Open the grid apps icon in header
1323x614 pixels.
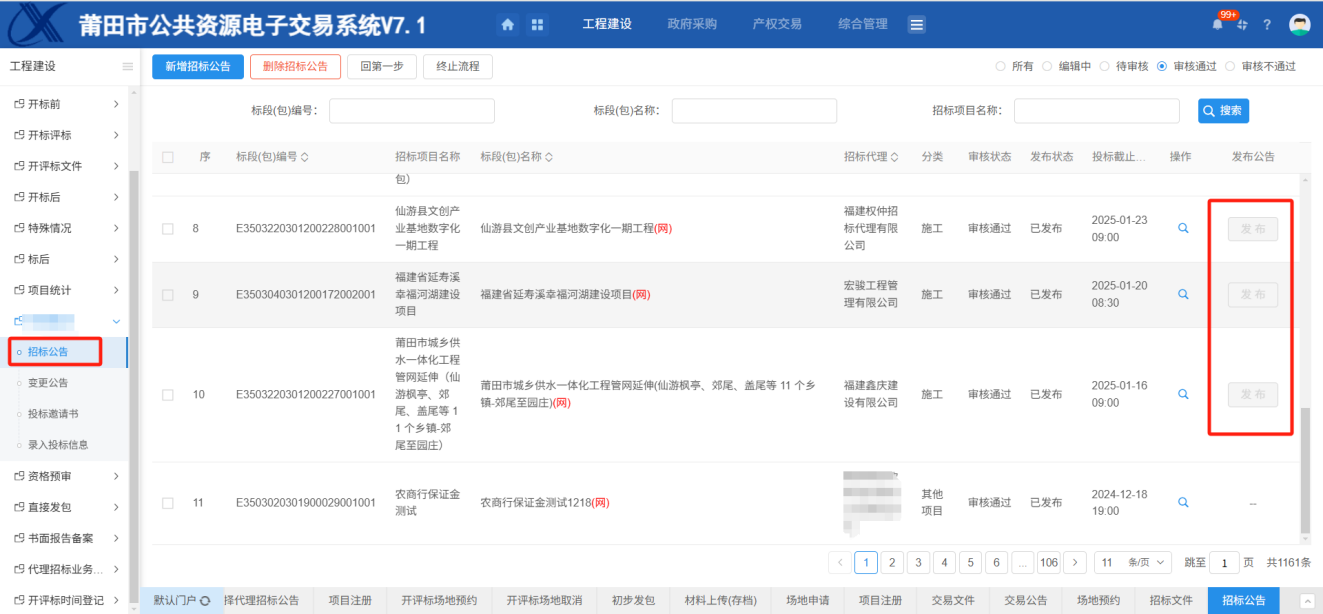pyautogui.click(x=537, y=25)
